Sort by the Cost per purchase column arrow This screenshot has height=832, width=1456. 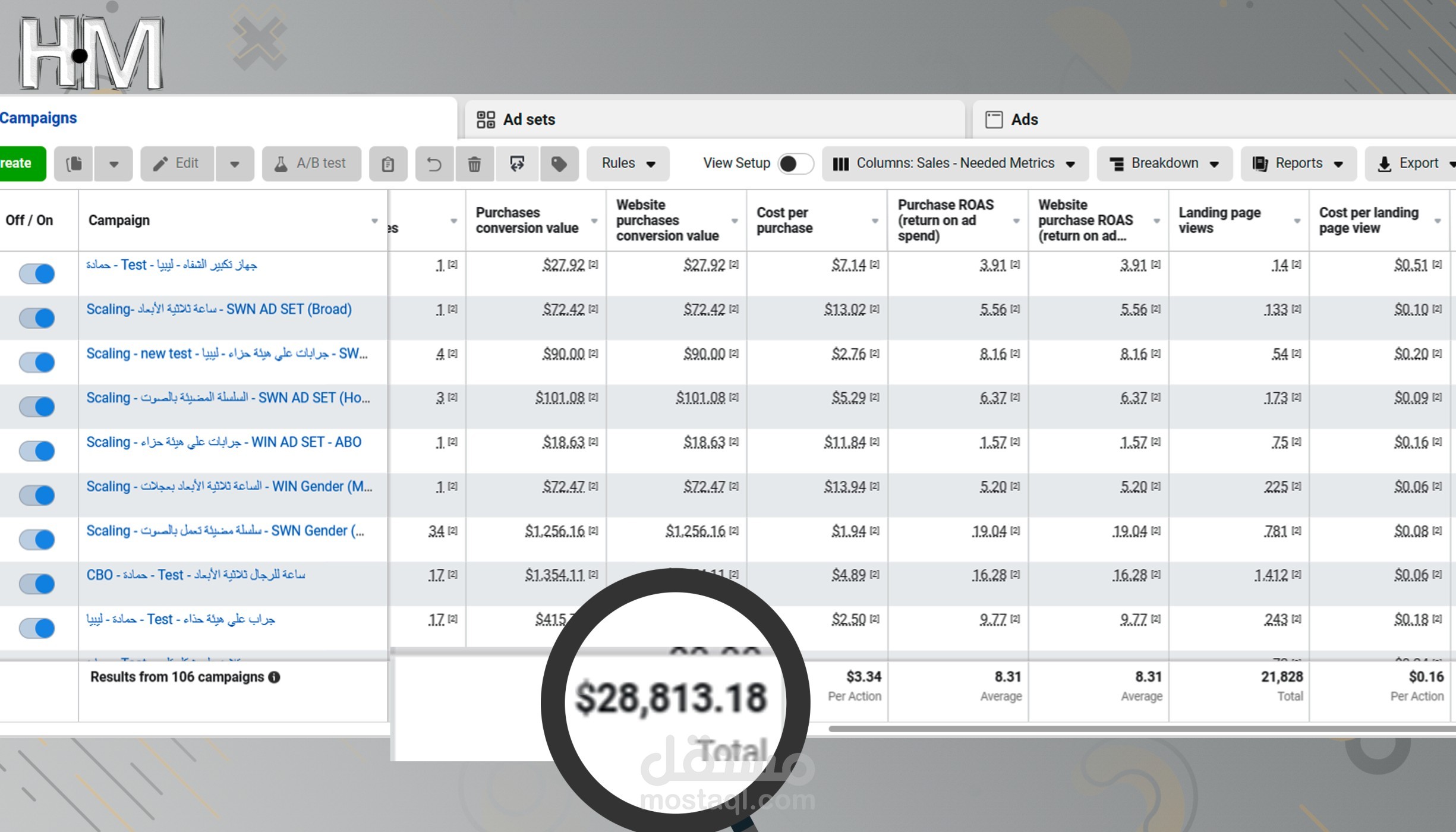pos(874,220)
